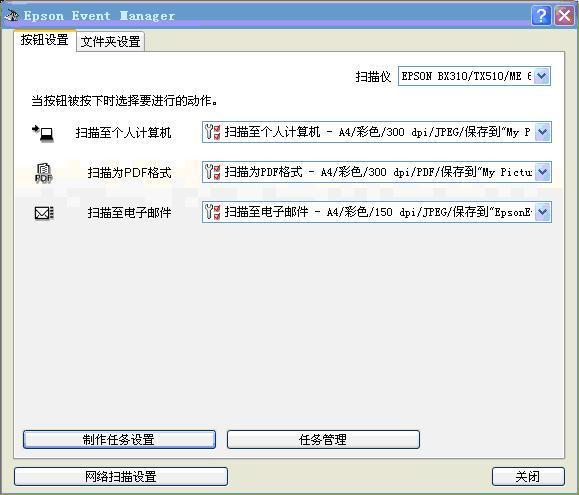This screenshot has height=495, width=579.
Task: Open the 扫描为PDF格式 action dropdown arrow
Action: (x=543, y=172)
